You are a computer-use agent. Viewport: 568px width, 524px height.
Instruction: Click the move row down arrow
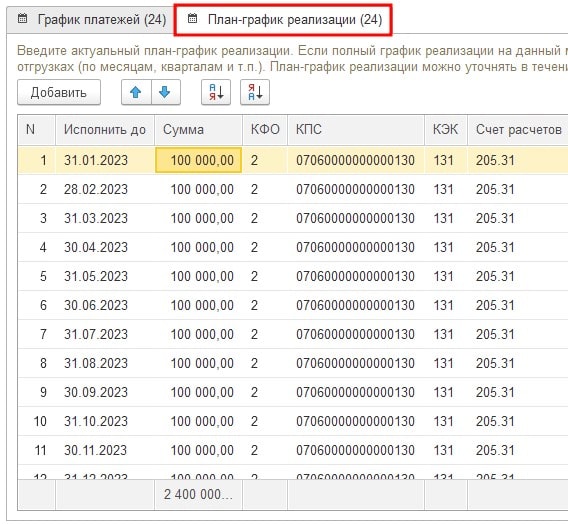(x=165, y=92)
